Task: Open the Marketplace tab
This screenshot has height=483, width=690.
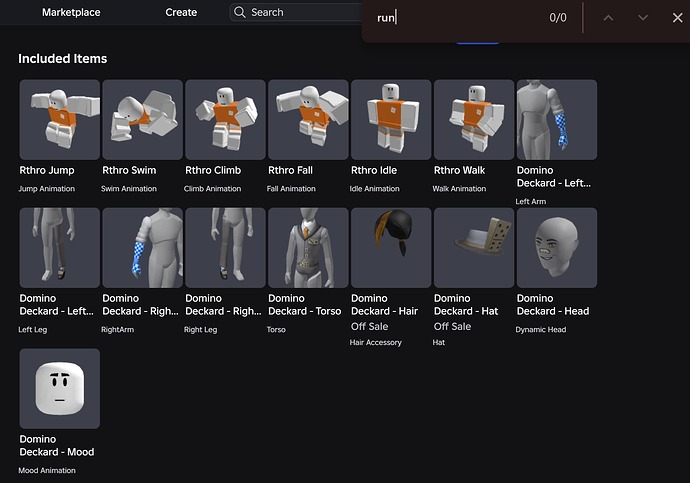Action: coord(71,12)
